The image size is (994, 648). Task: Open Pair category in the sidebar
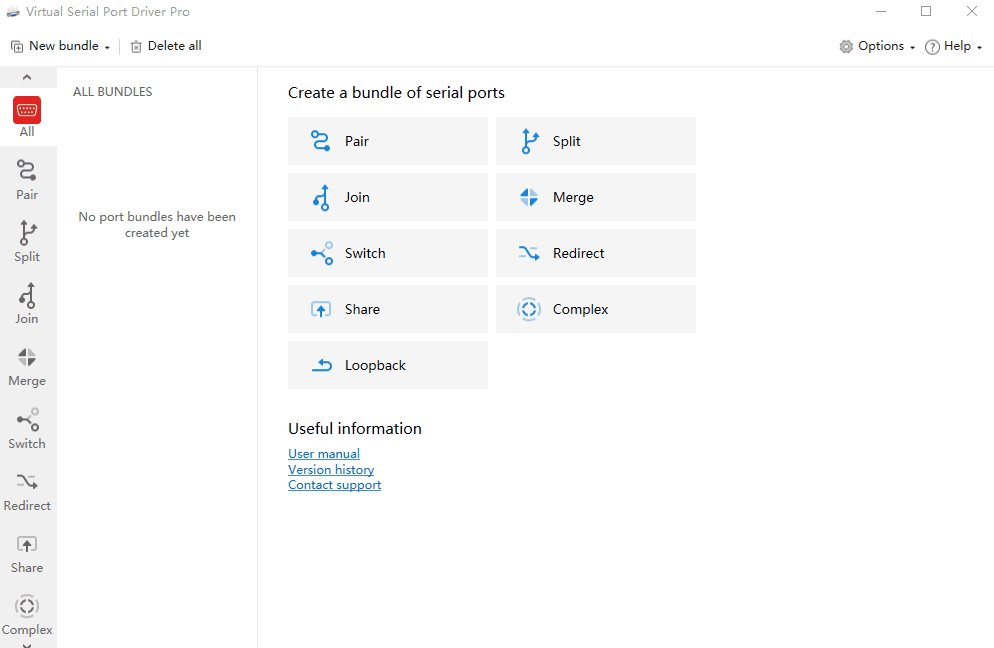27,179
